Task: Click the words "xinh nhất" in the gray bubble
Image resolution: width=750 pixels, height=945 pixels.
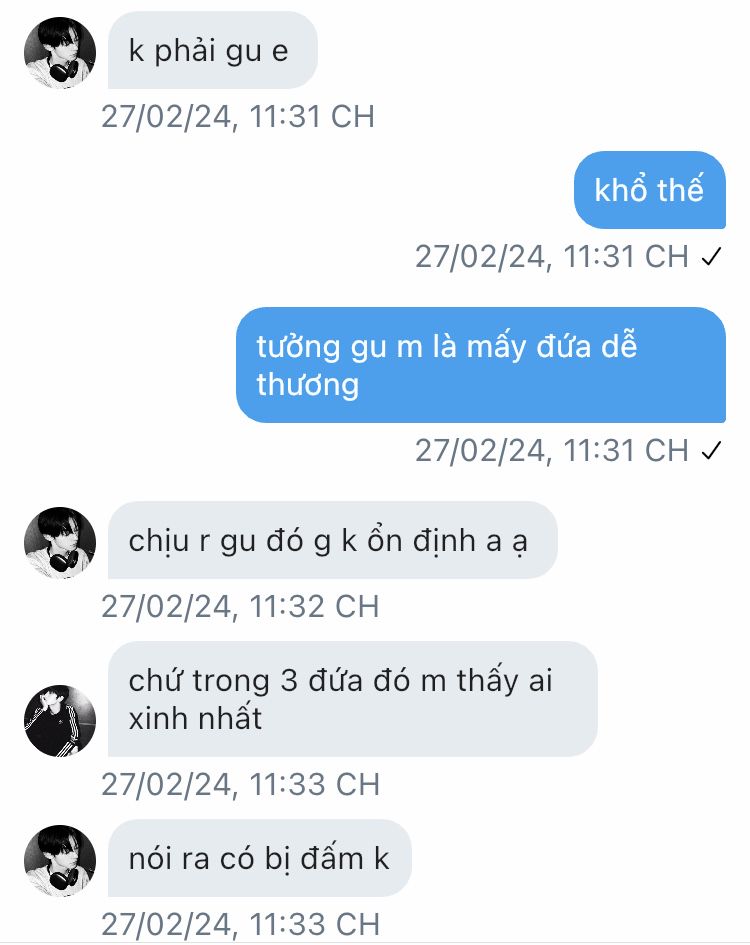Action: click(x=195, y=718)
